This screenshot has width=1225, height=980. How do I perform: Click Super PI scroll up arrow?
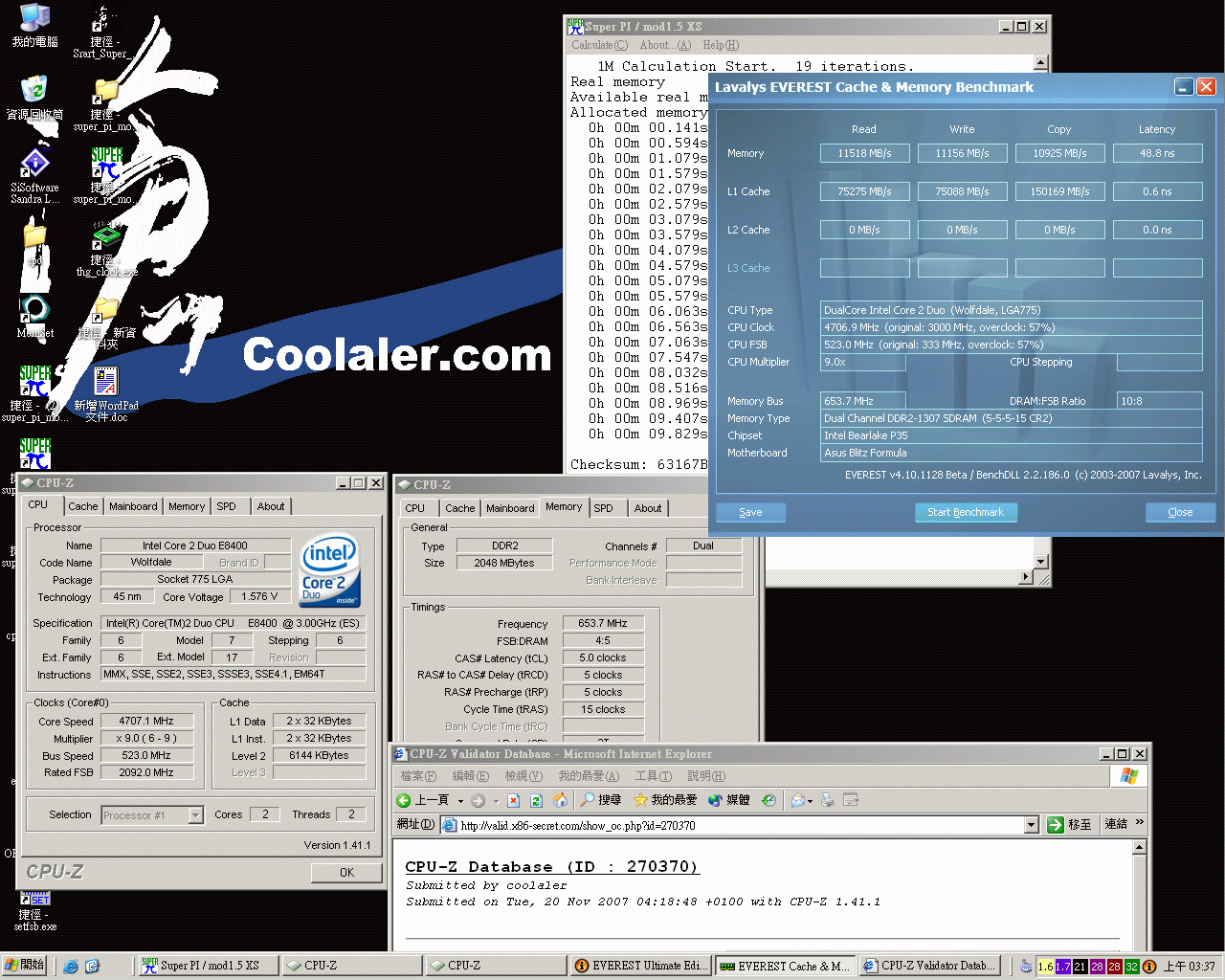1041,63
